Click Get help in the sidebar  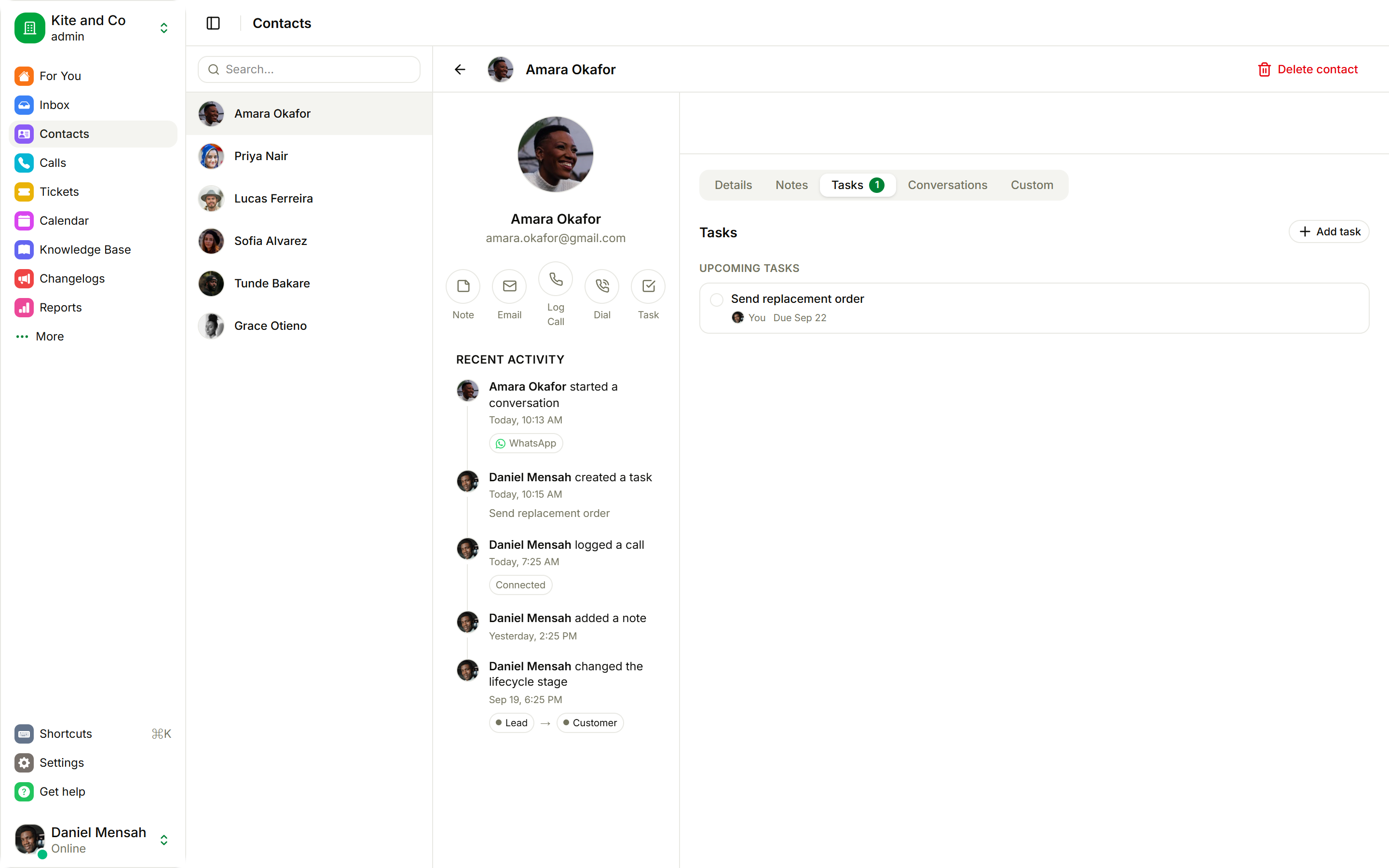coord(93,792)
